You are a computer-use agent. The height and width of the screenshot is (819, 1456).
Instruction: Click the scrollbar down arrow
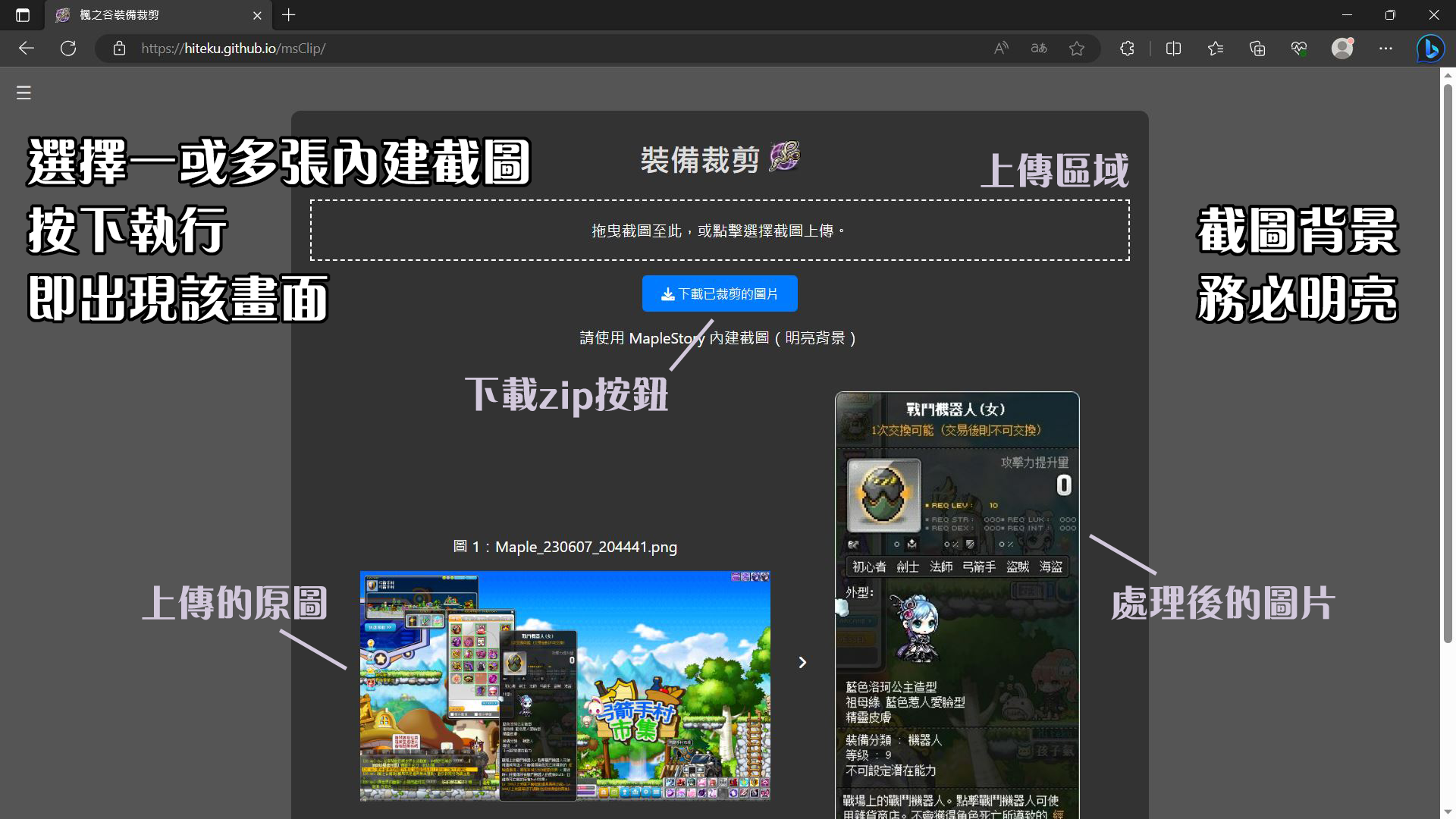pyautogui.click(x=1448, y=811)
